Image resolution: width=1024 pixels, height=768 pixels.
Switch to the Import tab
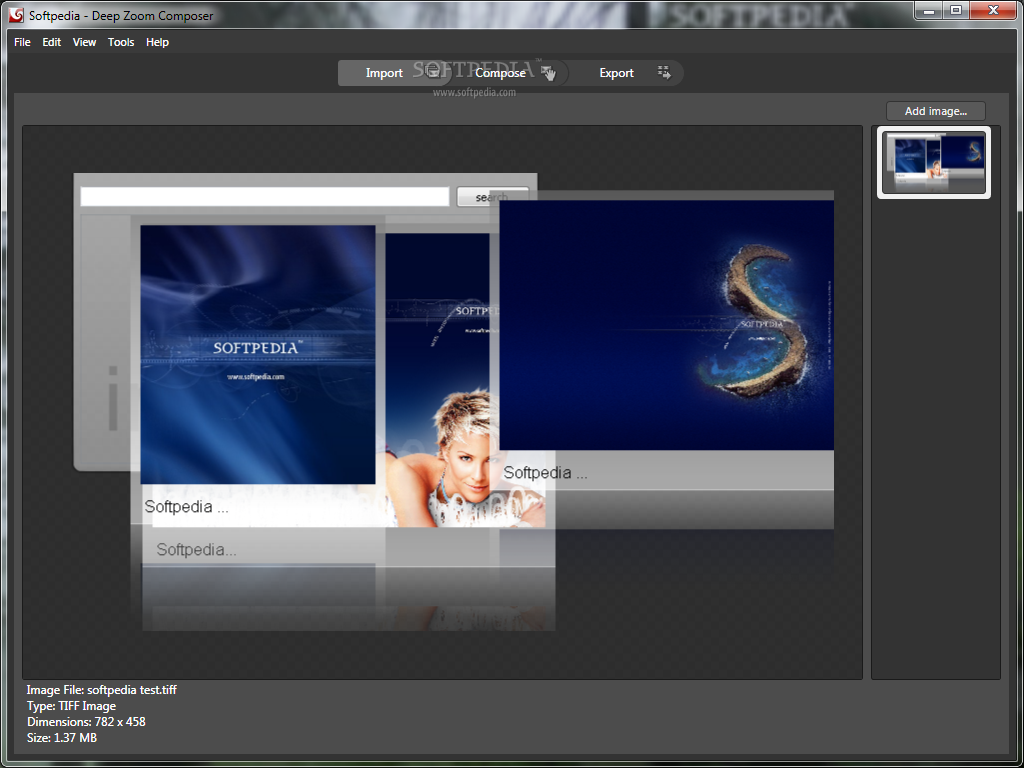point(394,73)
